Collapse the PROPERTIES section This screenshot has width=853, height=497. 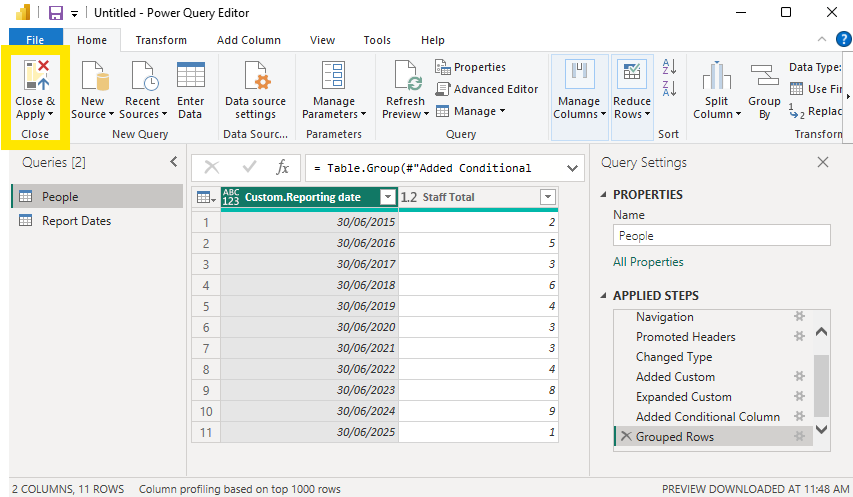[603, 195]
